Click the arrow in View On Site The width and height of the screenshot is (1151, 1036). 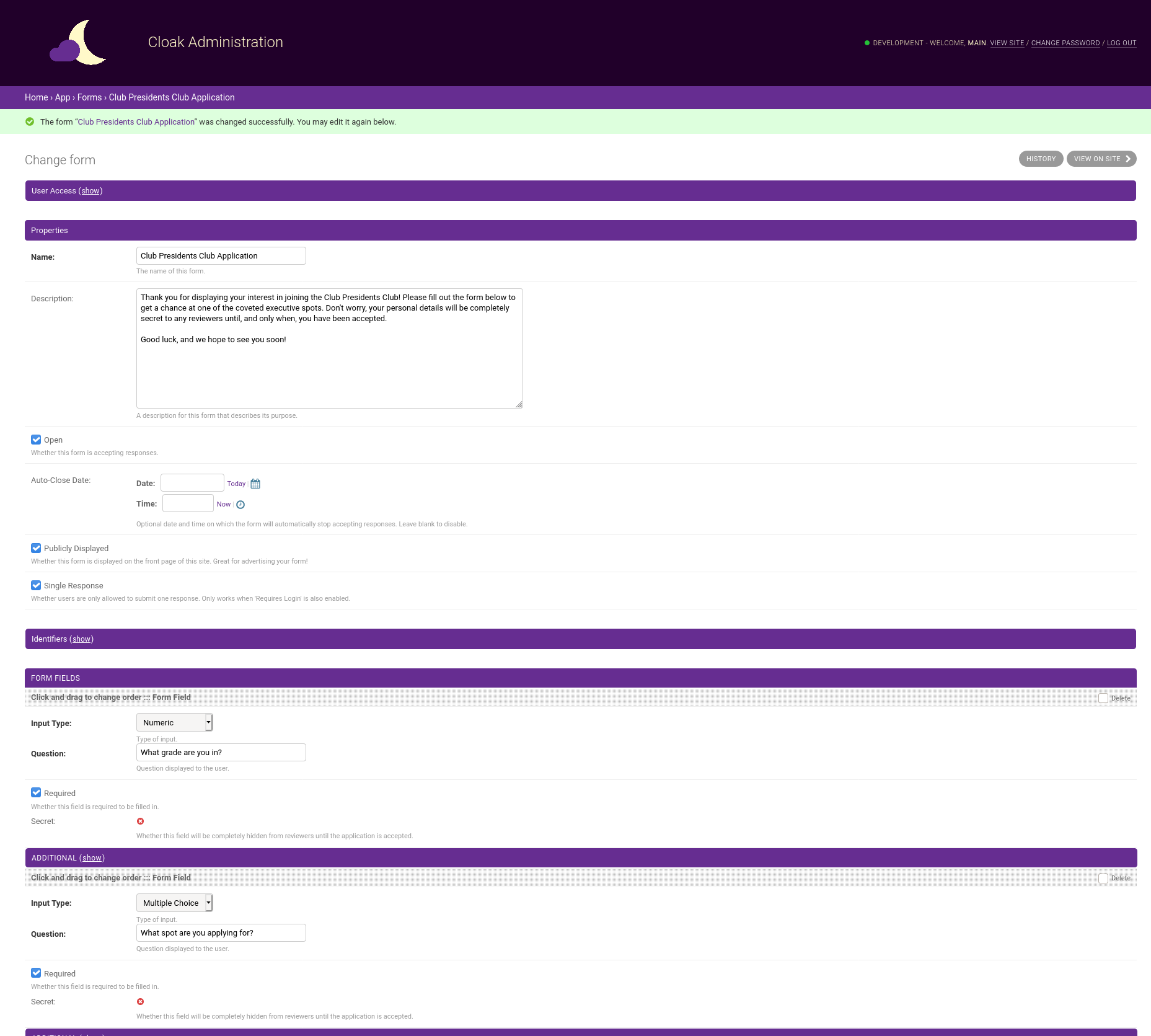pos(1128,159)
